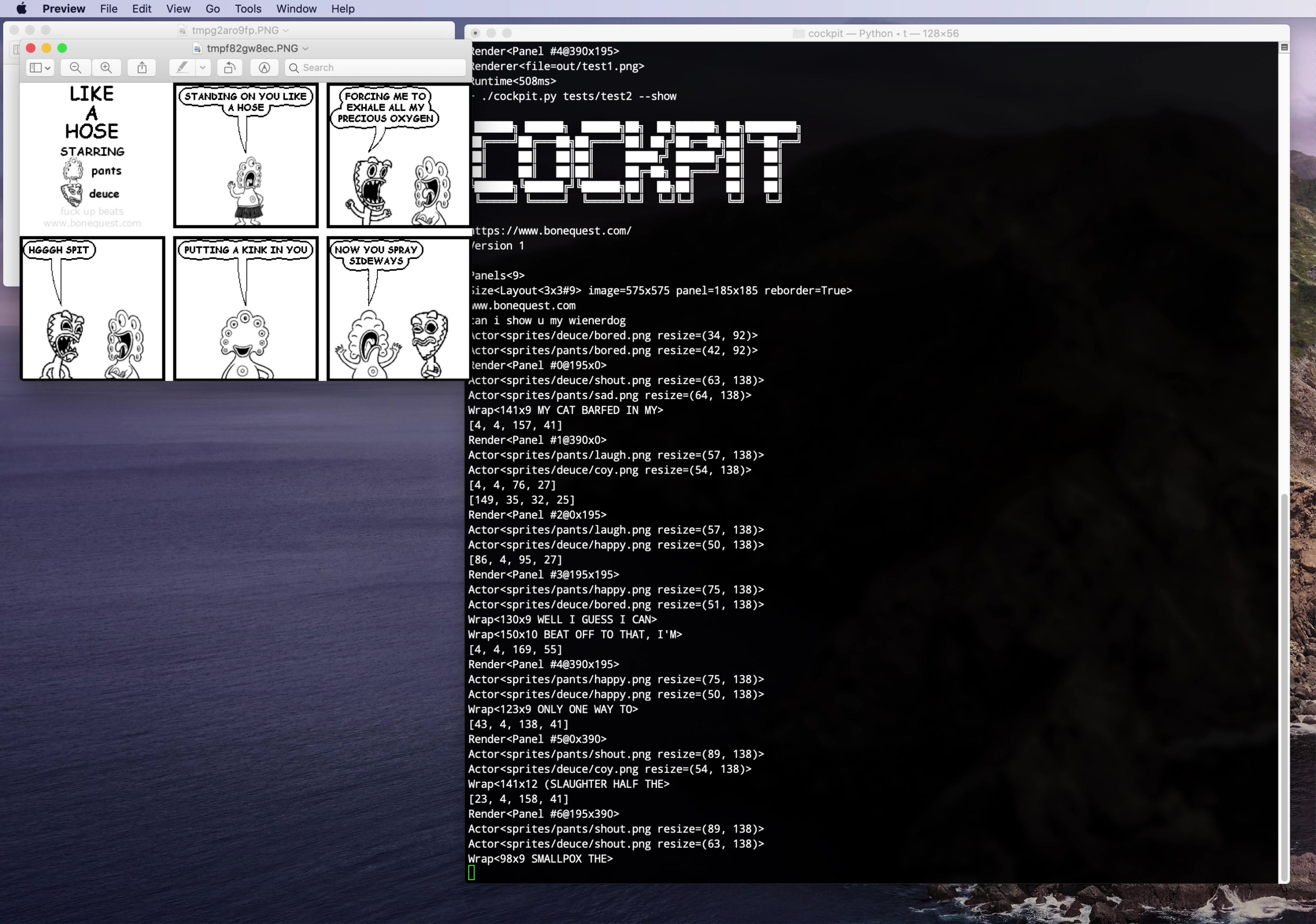Image resolution: width=1316 pixels, height=924 pixels.
Task: Click the "NOW YOU SPRAY SIDEWAYS" speech bubble
Action: click(x=376, y=255)
